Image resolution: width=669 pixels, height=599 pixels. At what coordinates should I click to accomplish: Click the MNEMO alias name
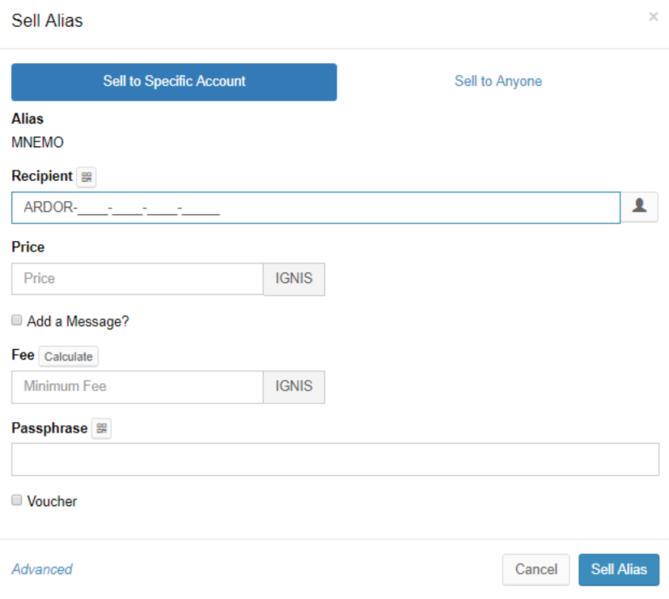click(x=37, y=142)
